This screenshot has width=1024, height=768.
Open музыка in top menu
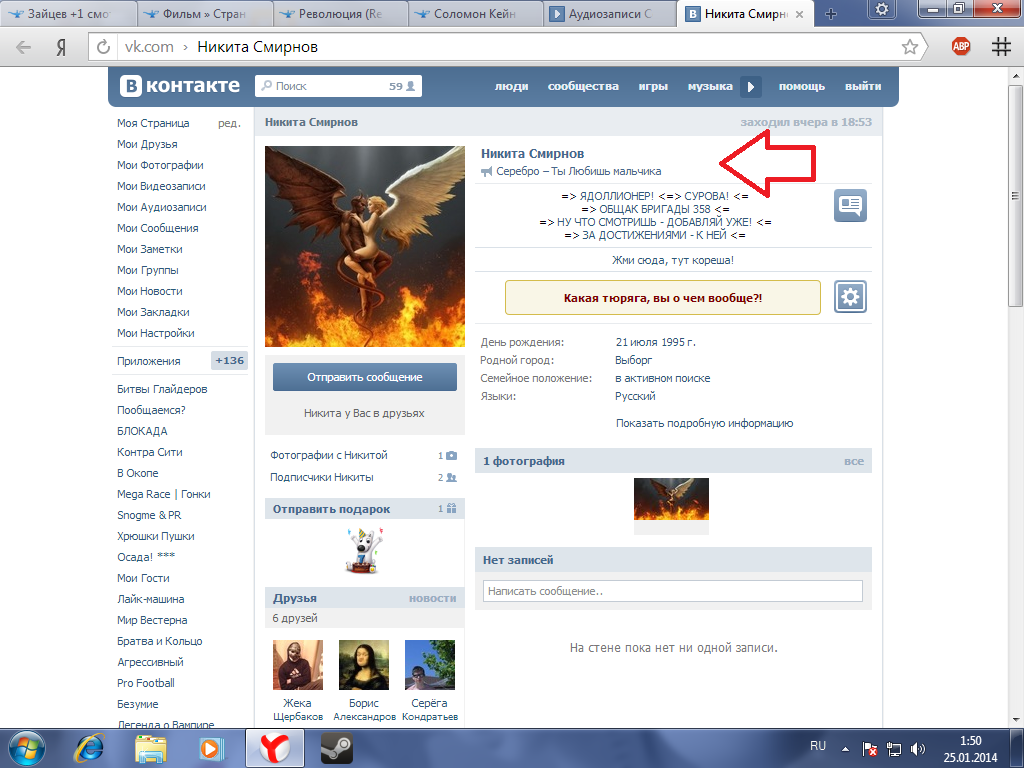coord(710,86)
